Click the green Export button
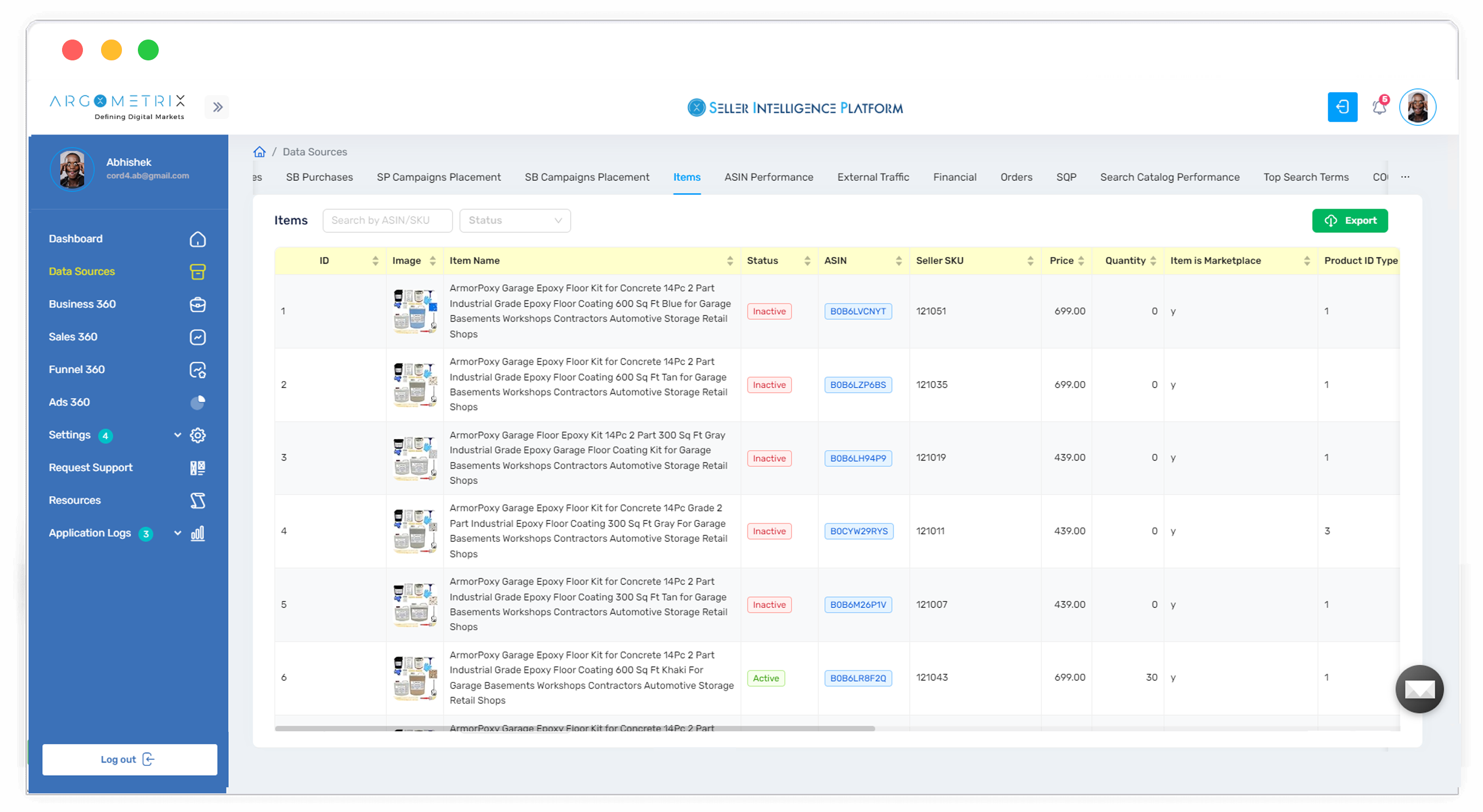This screenshot has width=1483, height=812. (1349, 220)
